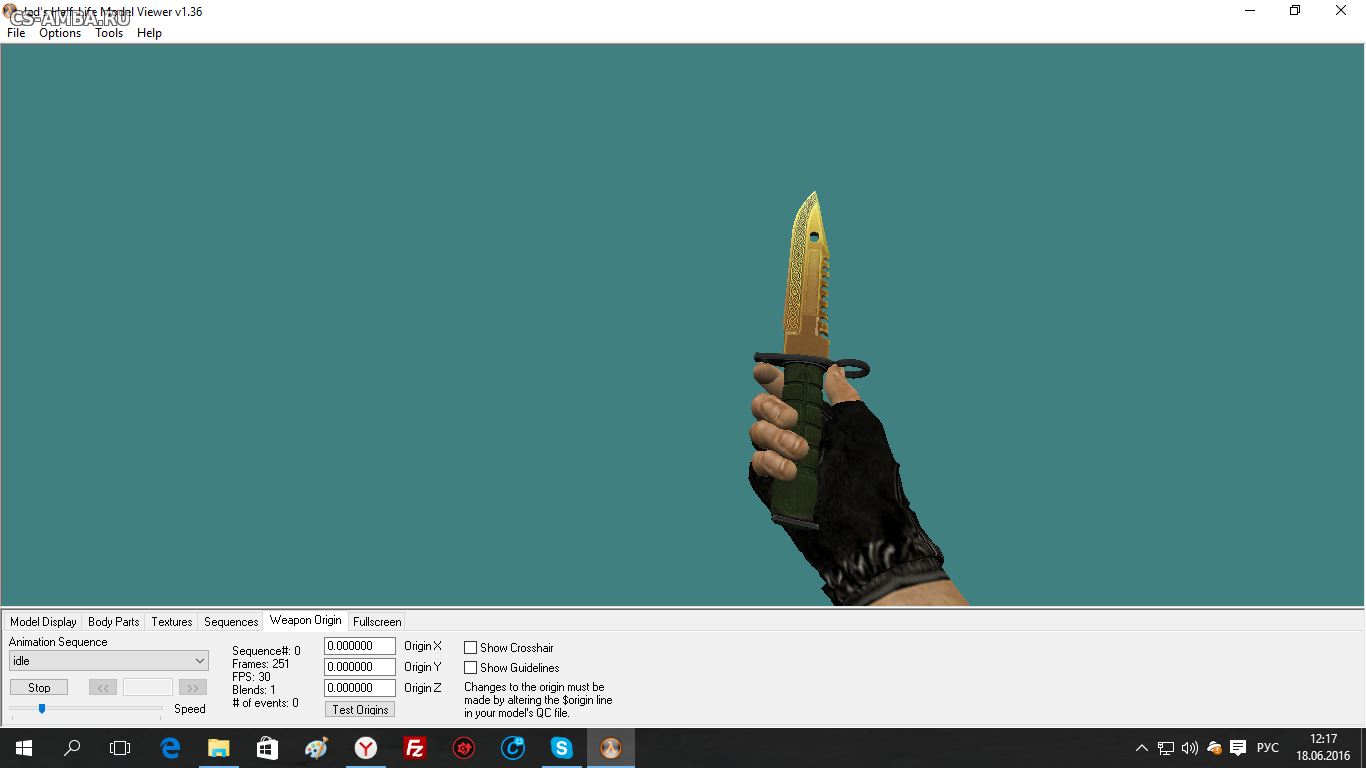Expand the Animation Sequence dropdown showing idle
The image size is (1366, 768).
(109, 661)
